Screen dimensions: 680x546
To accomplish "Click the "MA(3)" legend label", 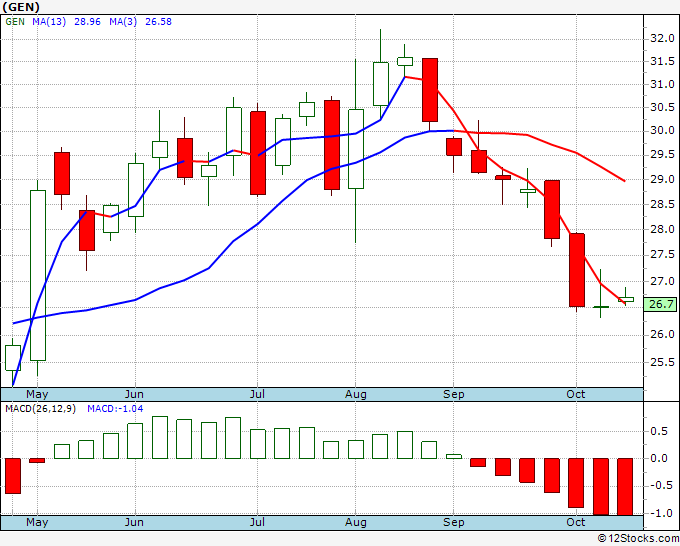I will pyautogui.click(x=123, y=22).
